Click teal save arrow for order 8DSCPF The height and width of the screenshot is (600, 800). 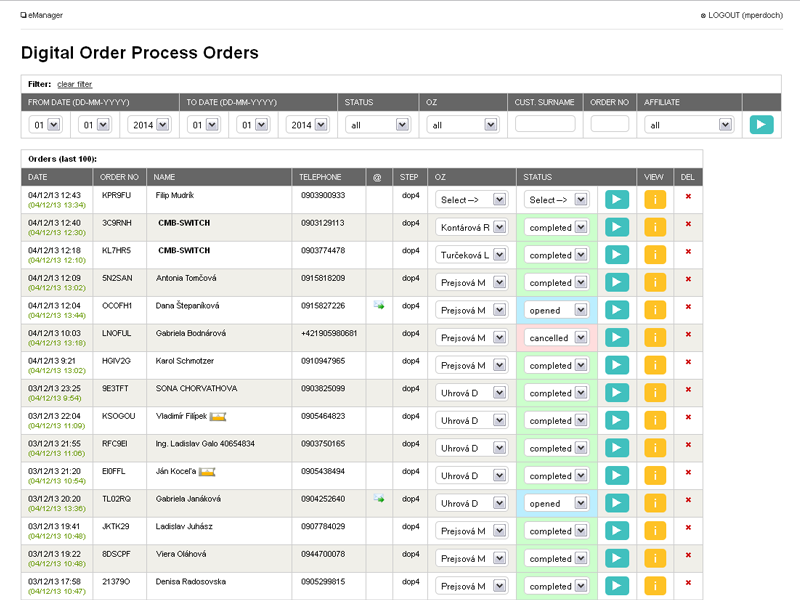[616, 558]
